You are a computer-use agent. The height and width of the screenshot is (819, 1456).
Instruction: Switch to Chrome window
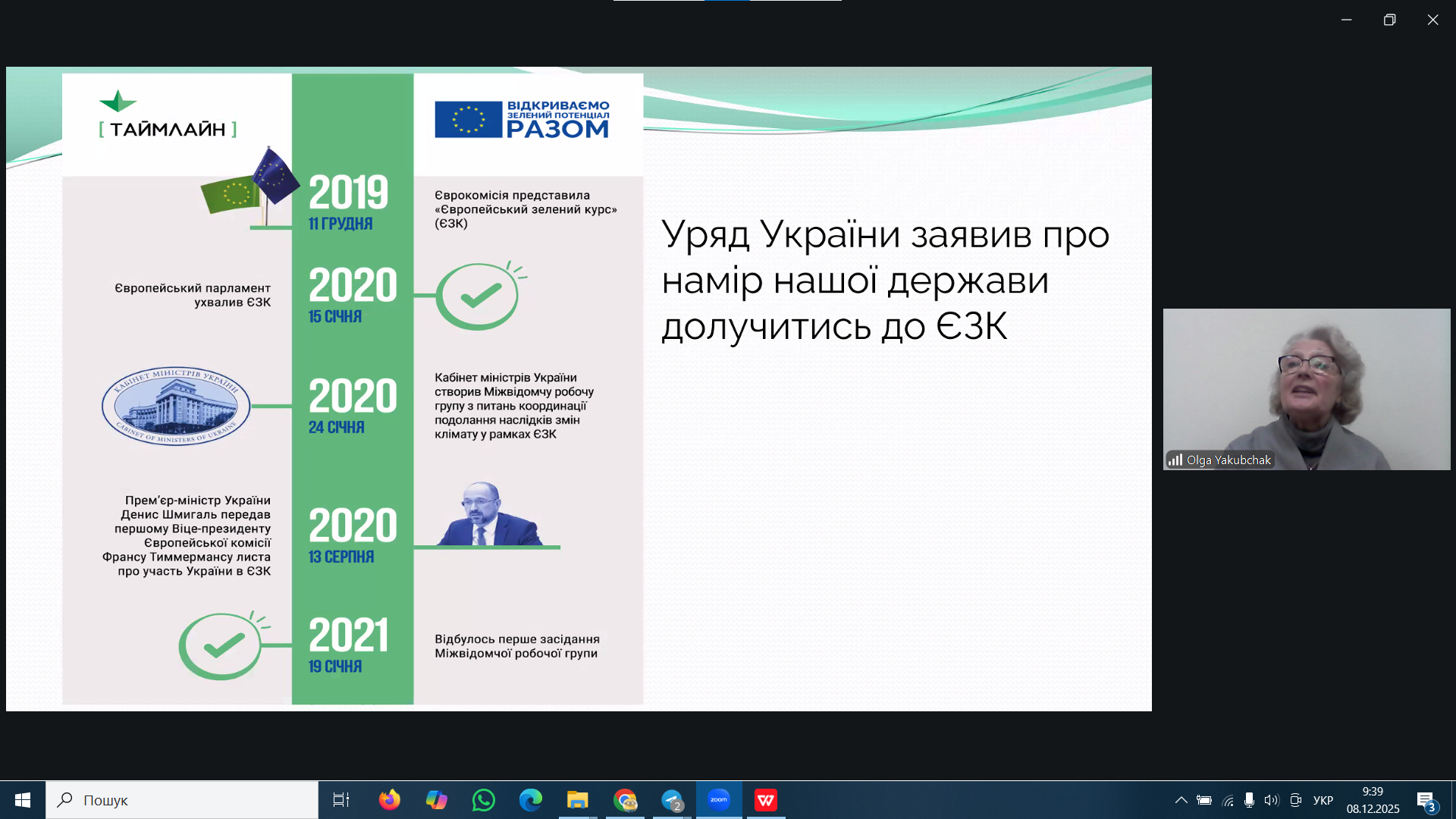pos(625,800)
